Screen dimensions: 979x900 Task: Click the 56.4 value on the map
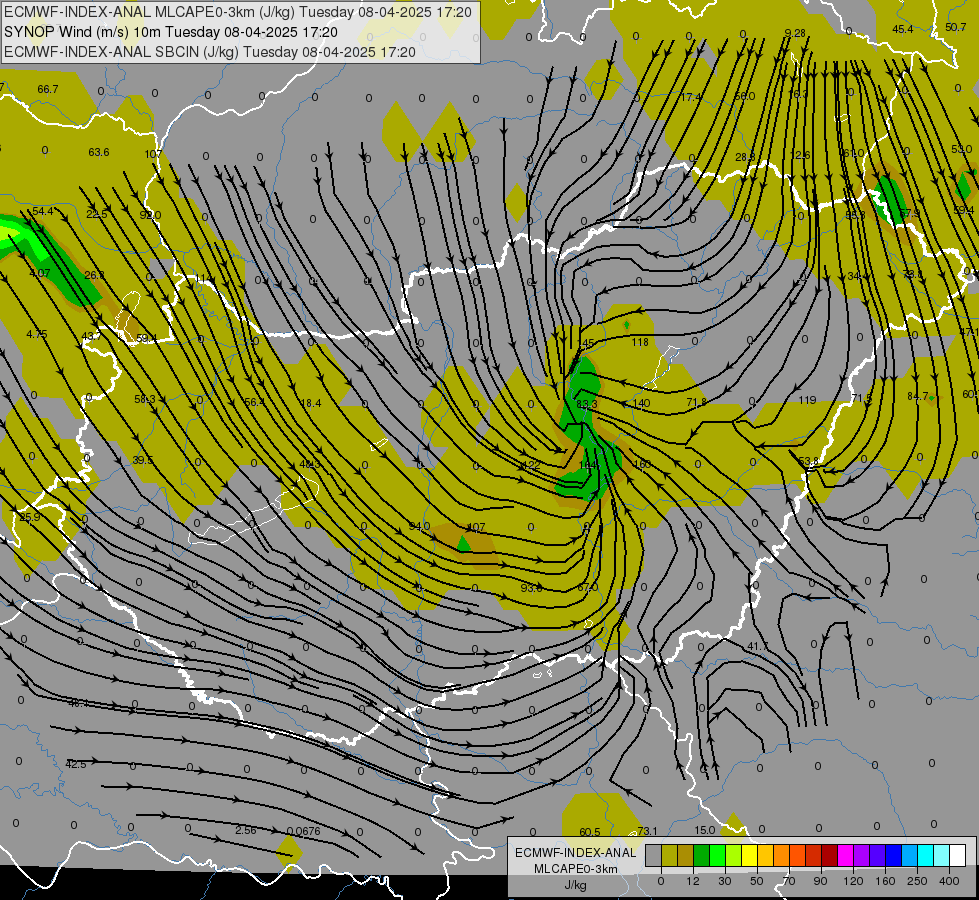point(254,402)
